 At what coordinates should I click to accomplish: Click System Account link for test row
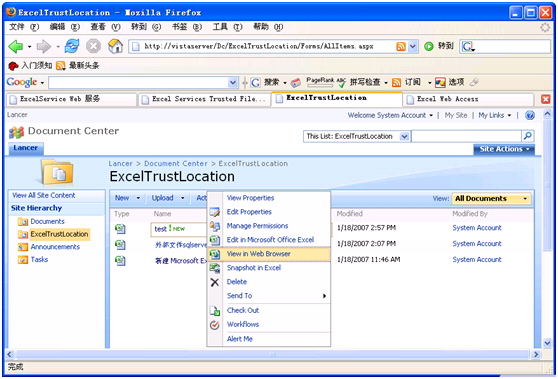click(477, 228)
